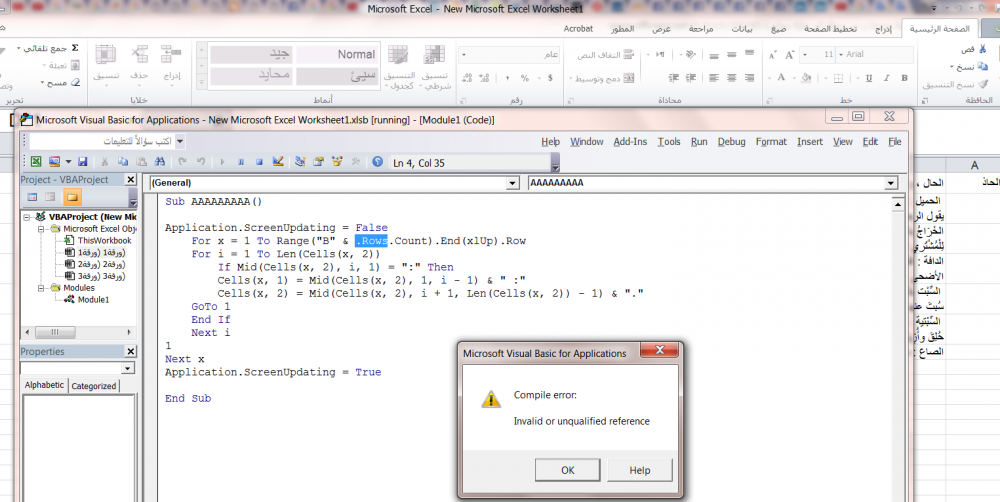This screenshot has width=1000, height=502.
Task: Open the AAAAAAAAA procedure dropdown
Action: 891,183
